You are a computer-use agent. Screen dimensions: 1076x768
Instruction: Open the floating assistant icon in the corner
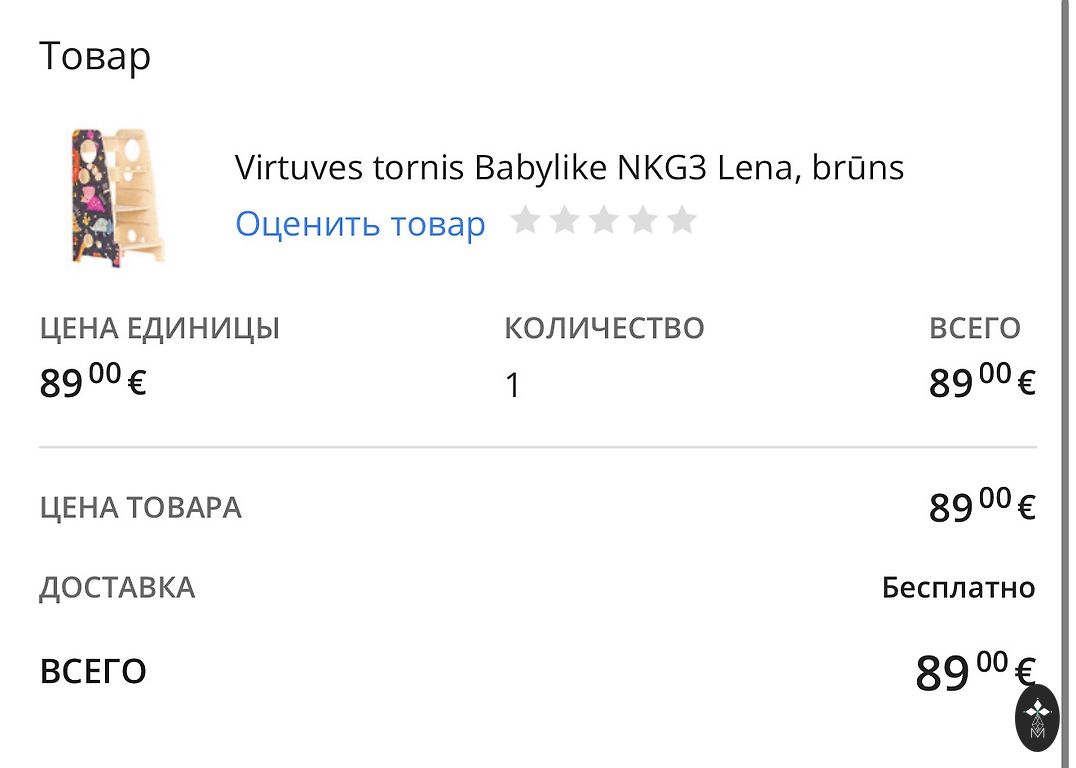tap(1037, 718)
